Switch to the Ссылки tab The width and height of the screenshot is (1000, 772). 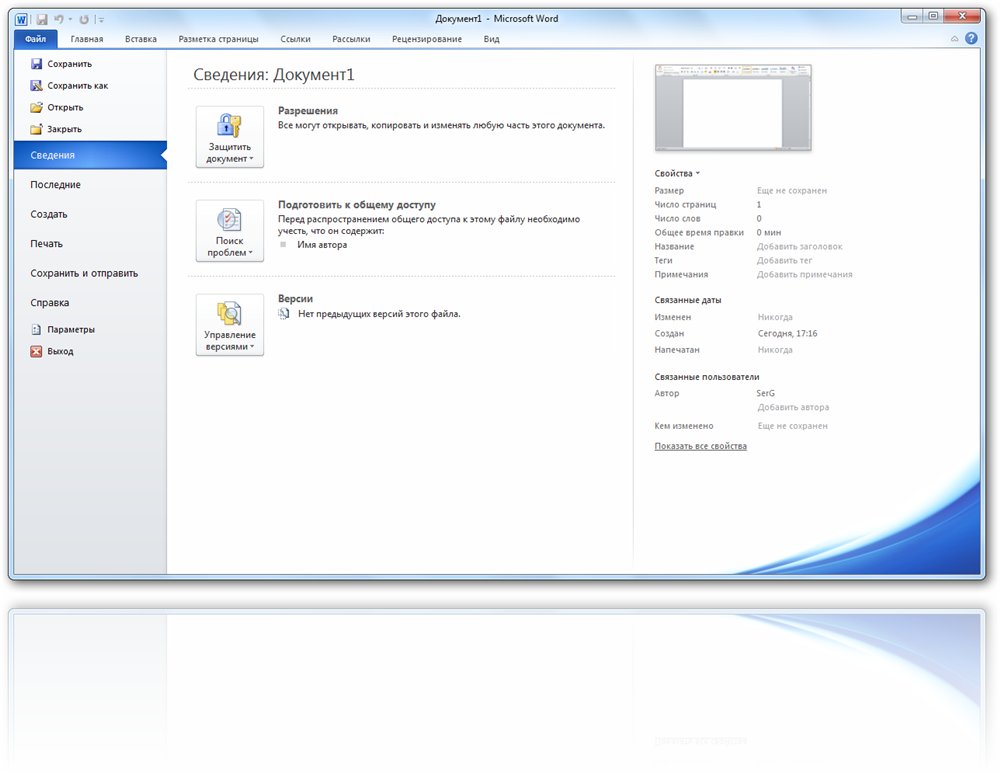295,39
